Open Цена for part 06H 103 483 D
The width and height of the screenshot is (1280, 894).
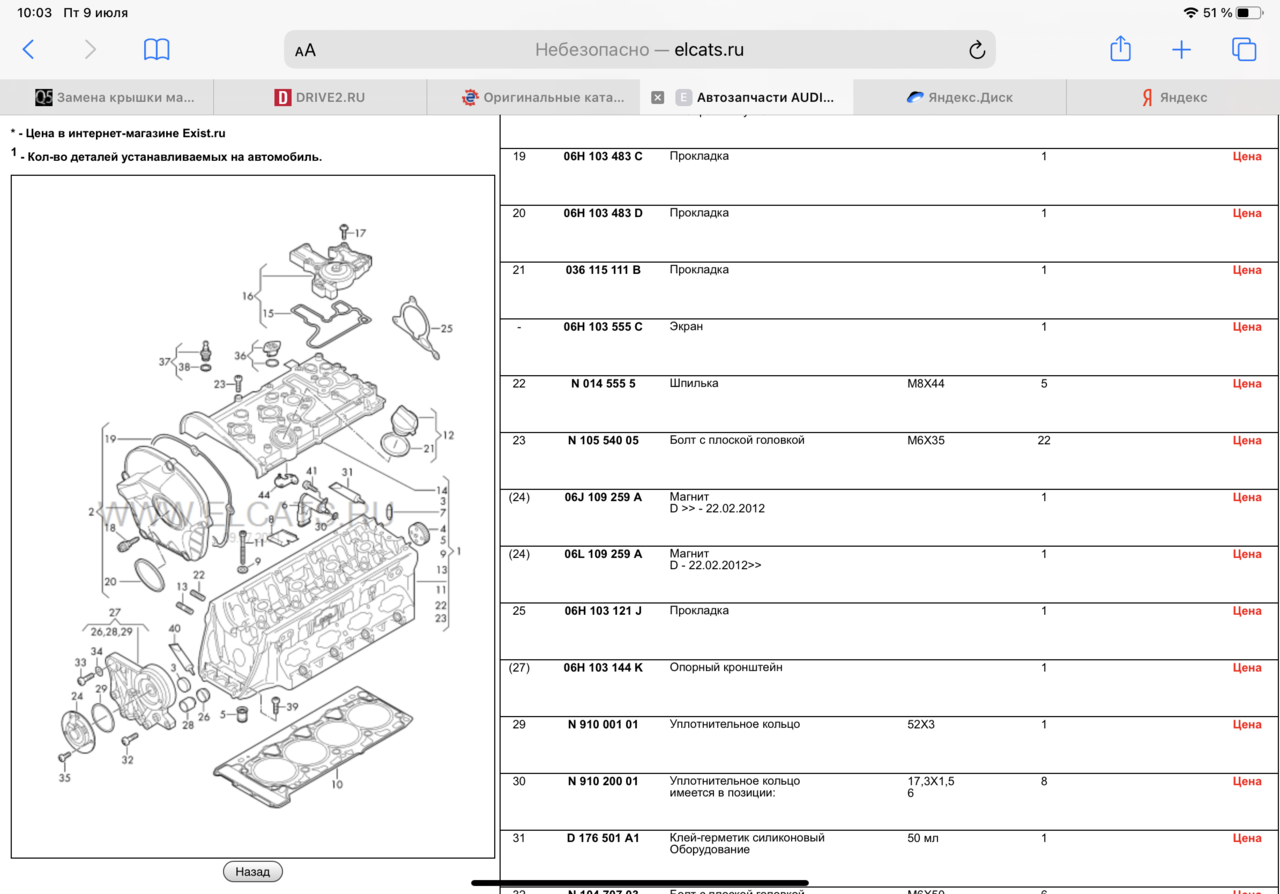coord(1246,213)
